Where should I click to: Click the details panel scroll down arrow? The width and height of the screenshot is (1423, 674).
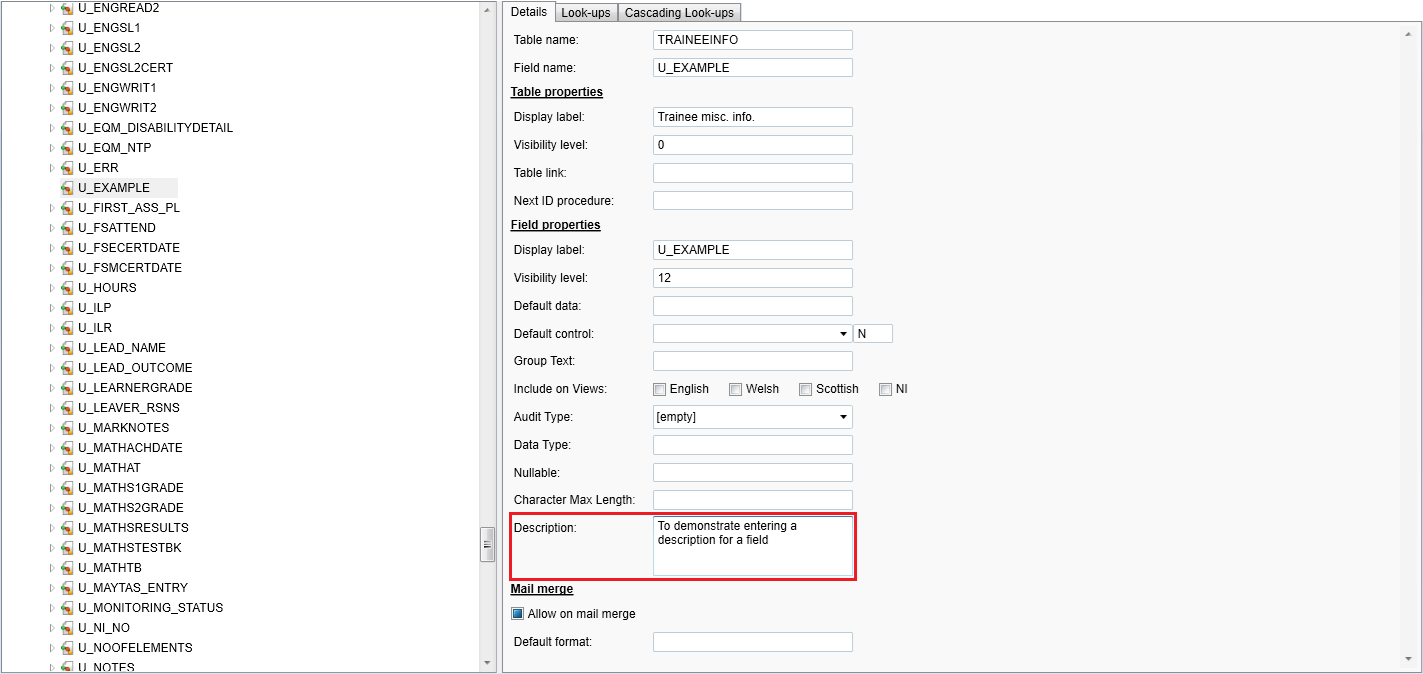(1408, 658)
